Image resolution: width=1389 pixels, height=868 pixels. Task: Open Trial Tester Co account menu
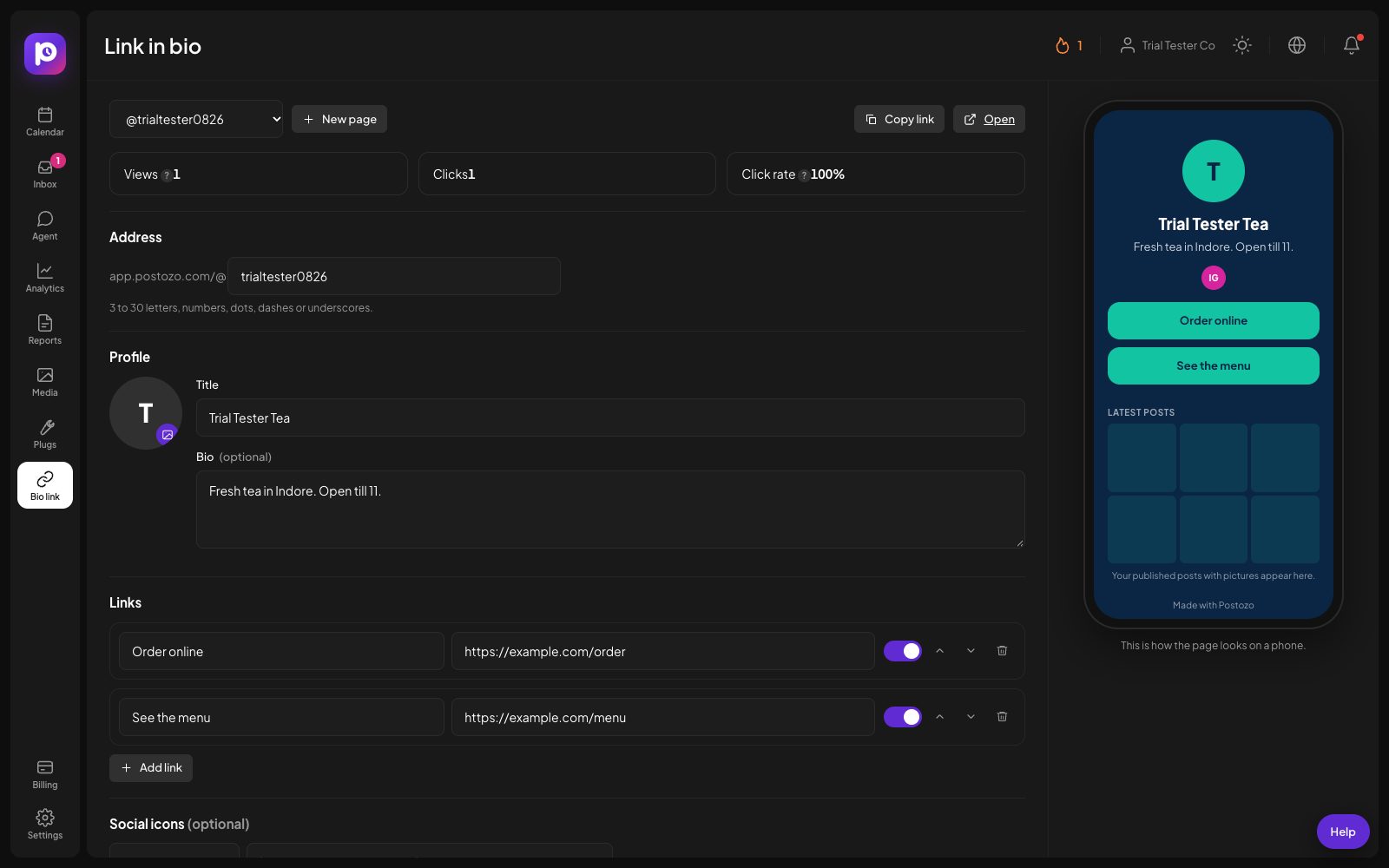(1167, 45)
